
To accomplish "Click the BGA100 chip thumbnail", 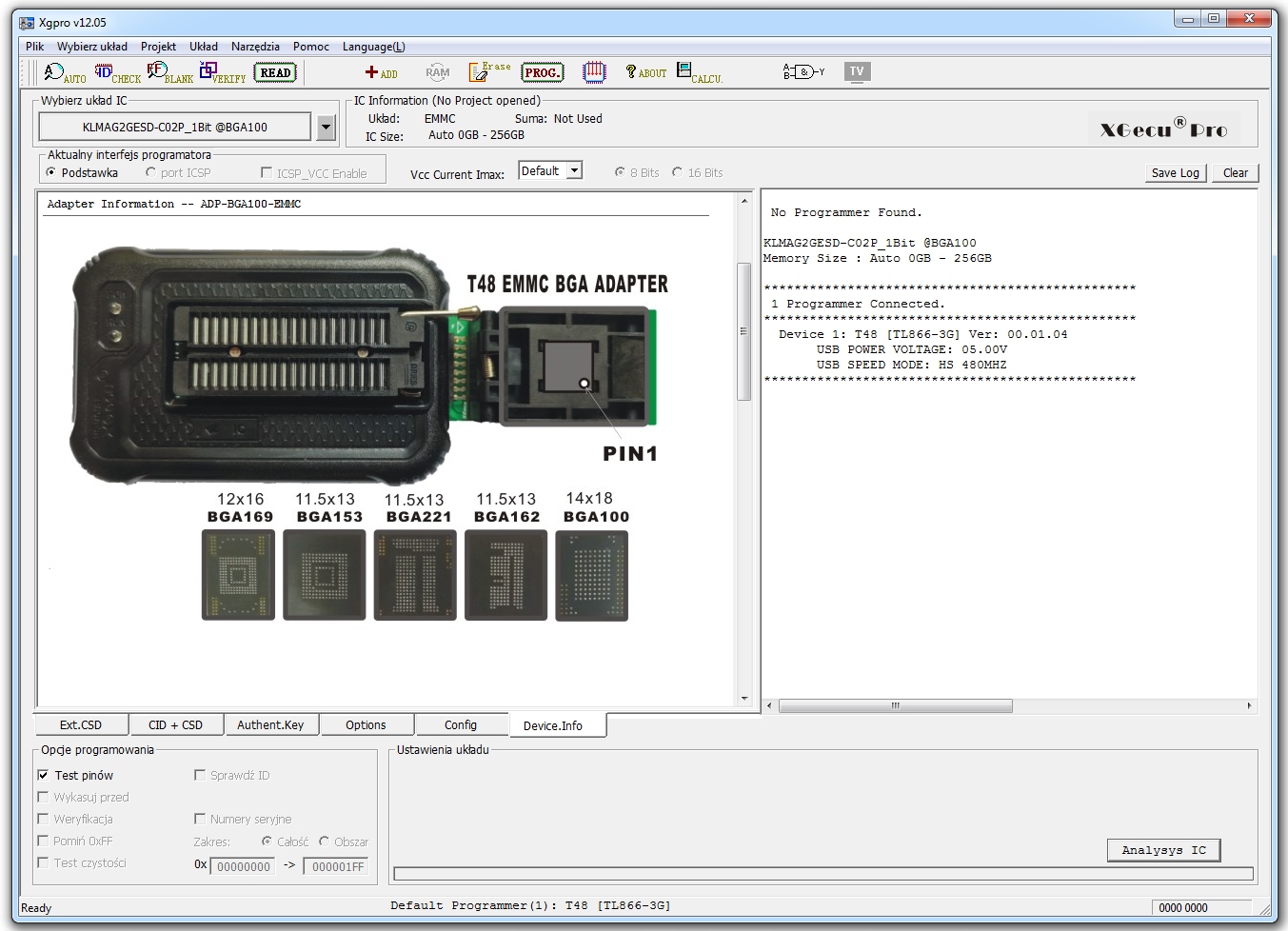I will pyautogui.click(x=592, y=575).
